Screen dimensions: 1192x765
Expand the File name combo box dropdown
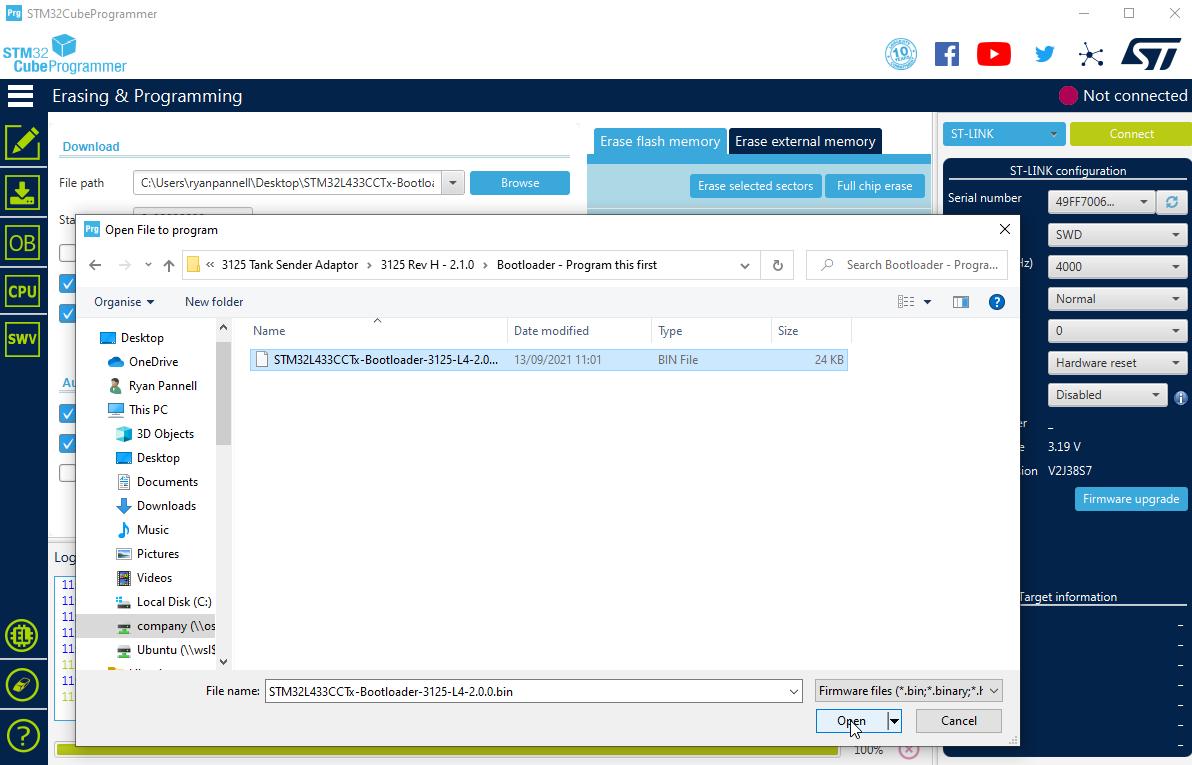pyautogui.click(x=794, y=691)
